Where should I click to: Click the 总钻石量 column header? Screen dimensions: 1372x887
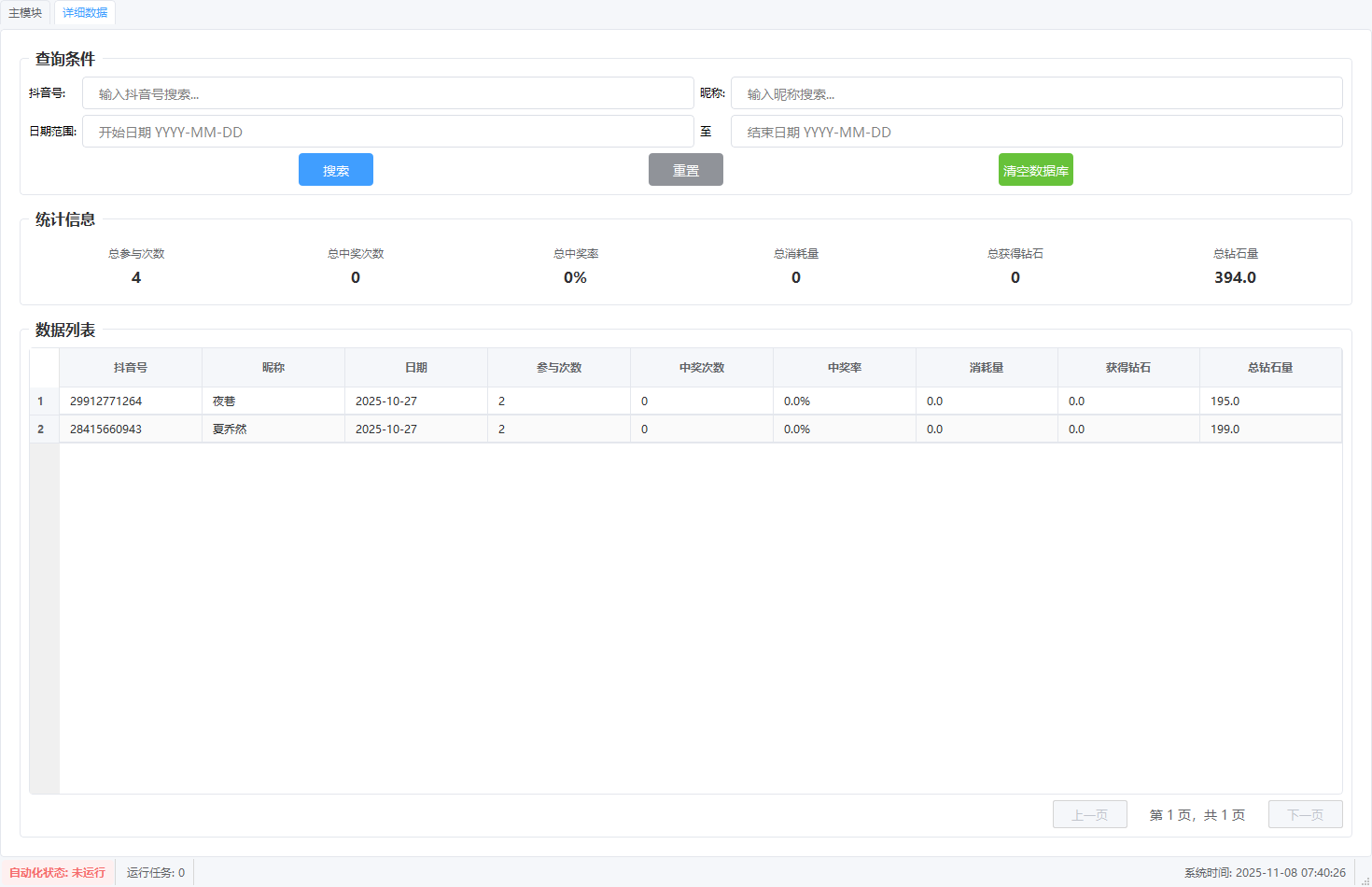tap(1270, 368)
